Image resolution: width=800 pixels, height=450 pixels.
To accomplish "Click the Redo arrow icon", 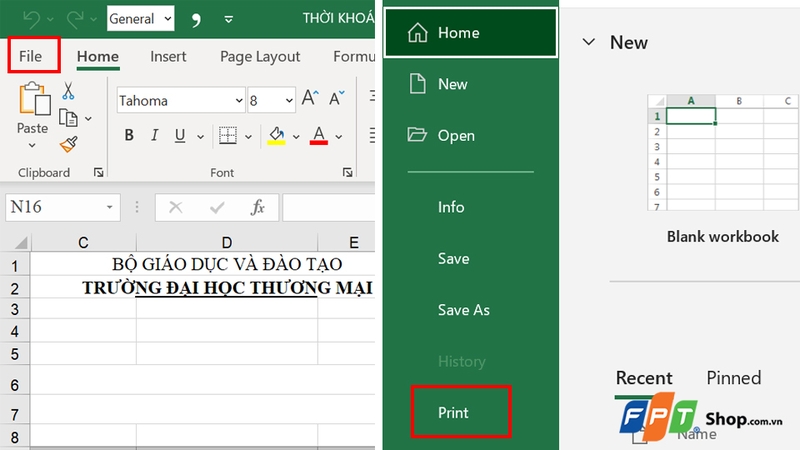I will tap(75, 19).
